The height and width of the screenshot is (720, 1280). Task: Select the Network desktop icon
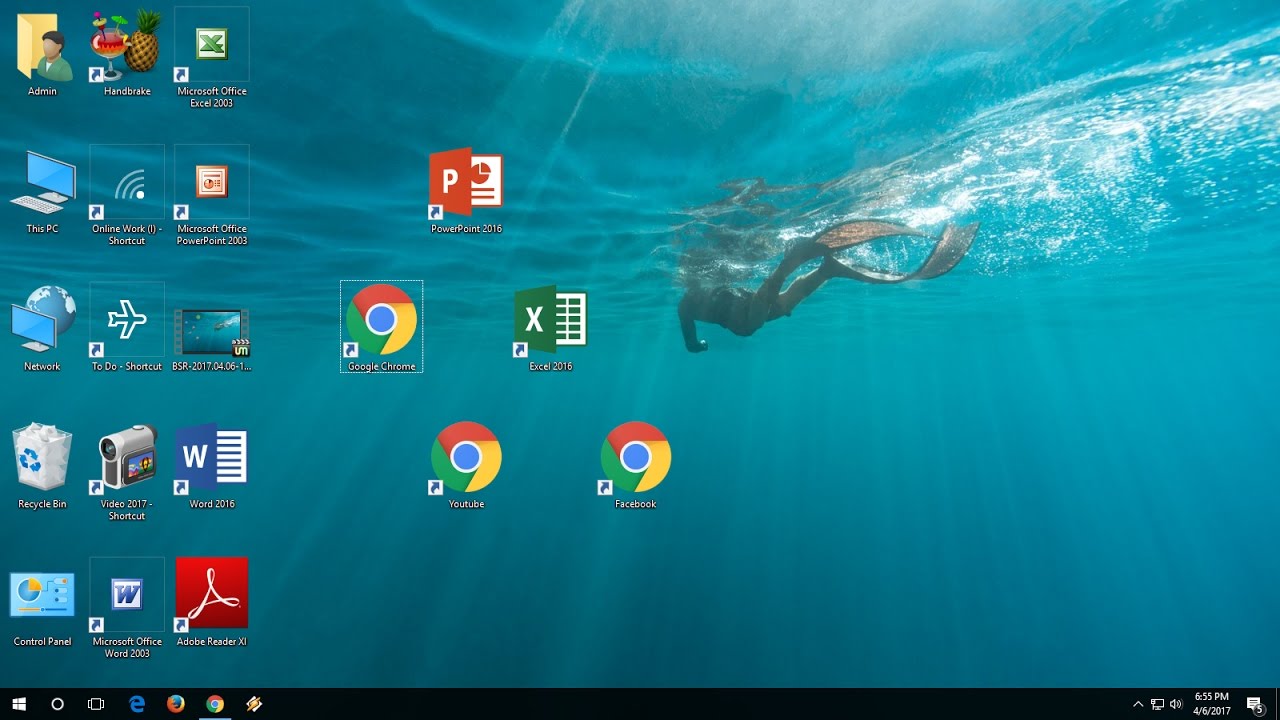coord(42,328)
